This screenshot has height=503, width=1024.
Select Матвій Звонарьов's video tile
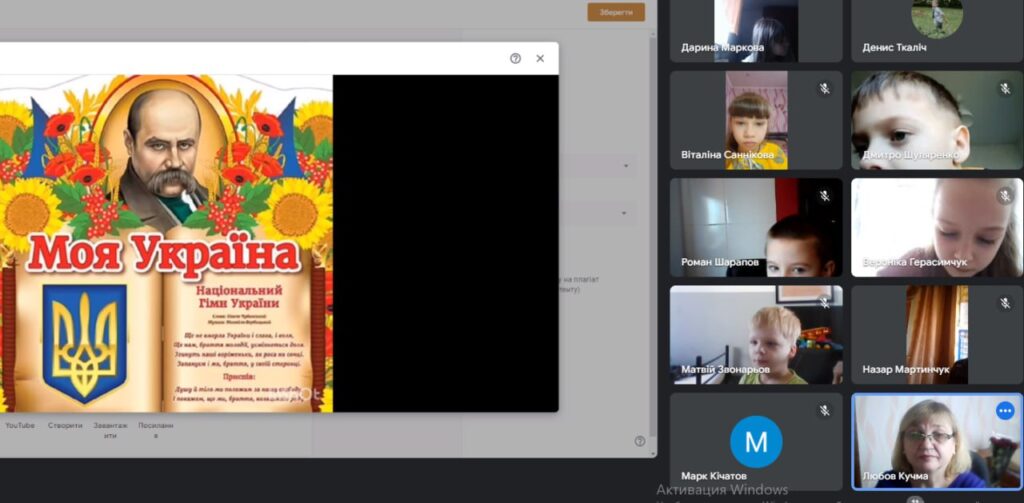coord(756,334)
